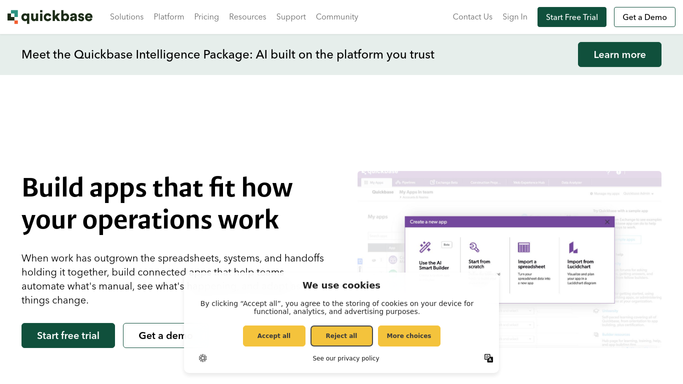Open the See our privacy policy link
Image resolution: width=683 pixels, height=384 pixels.
(346, 358)
